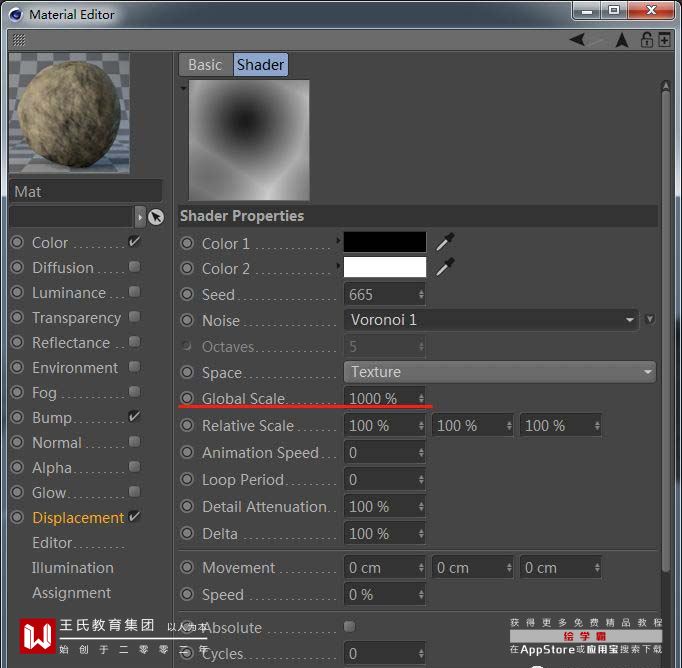Viewport: 682px width, 668px height.
Task: Select the Displacement channel
Action: (x=78, y=518)
